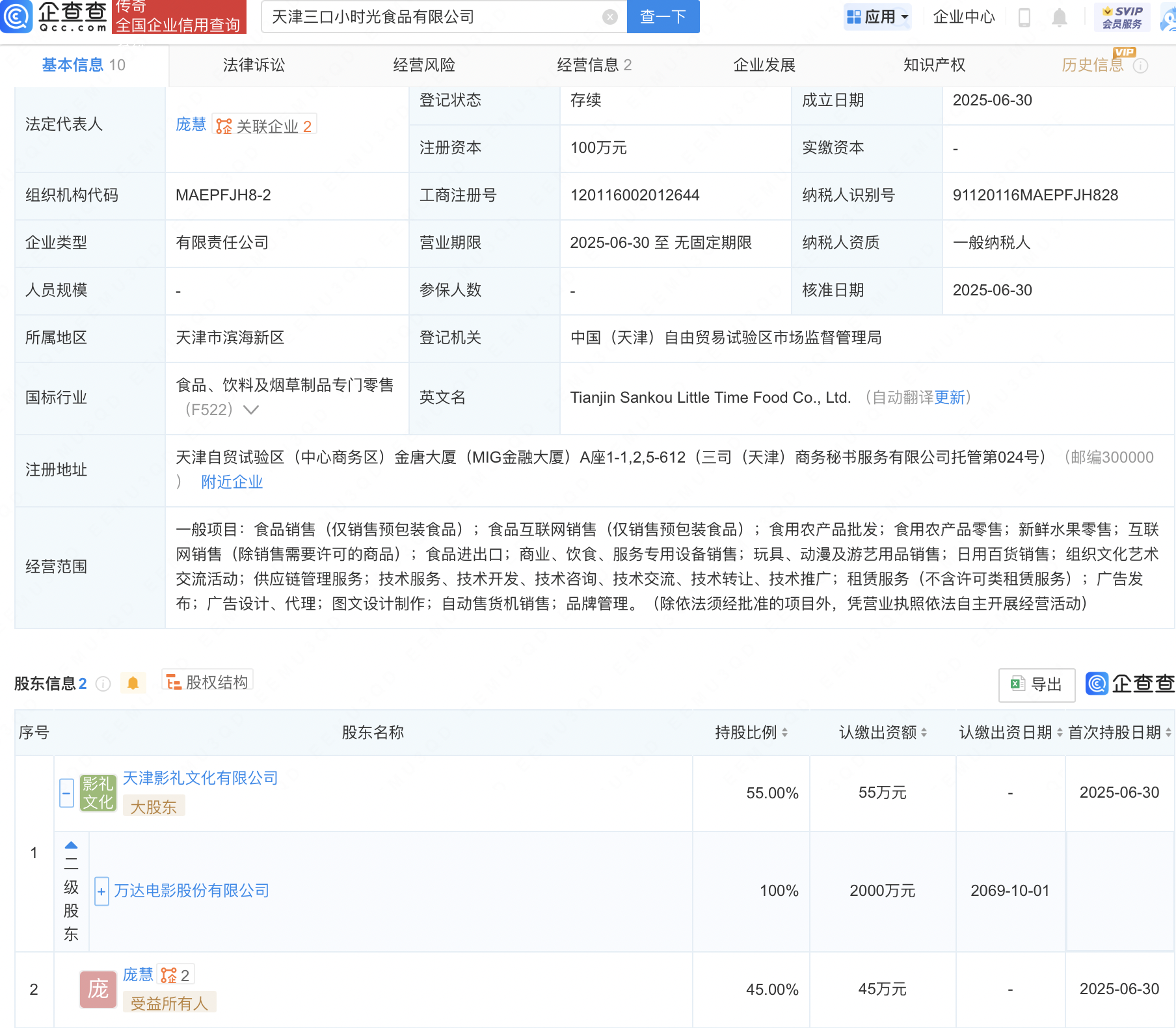Collapse 天津影礼文化有限公司 row with minus box
The image size is (1176, 1028).
point(66,793)
